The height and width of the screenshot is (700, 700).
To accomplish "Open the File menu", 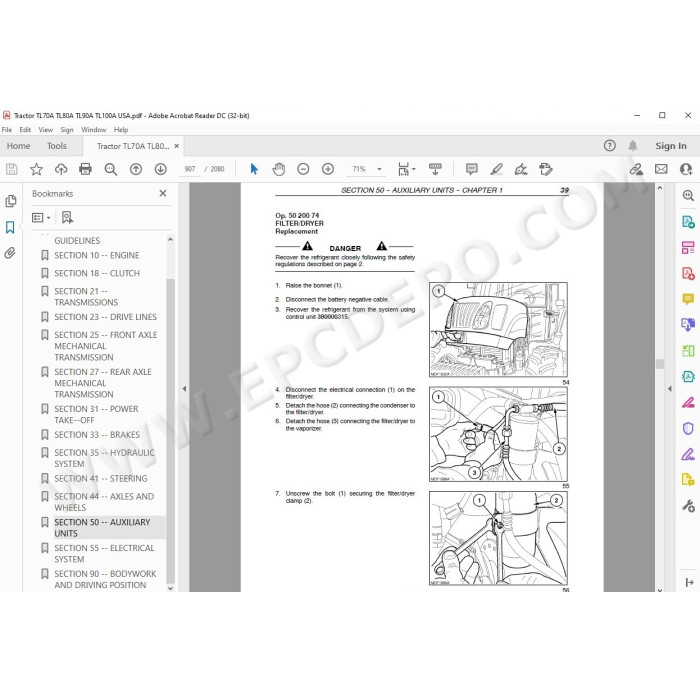I will (x=7, y=130).
